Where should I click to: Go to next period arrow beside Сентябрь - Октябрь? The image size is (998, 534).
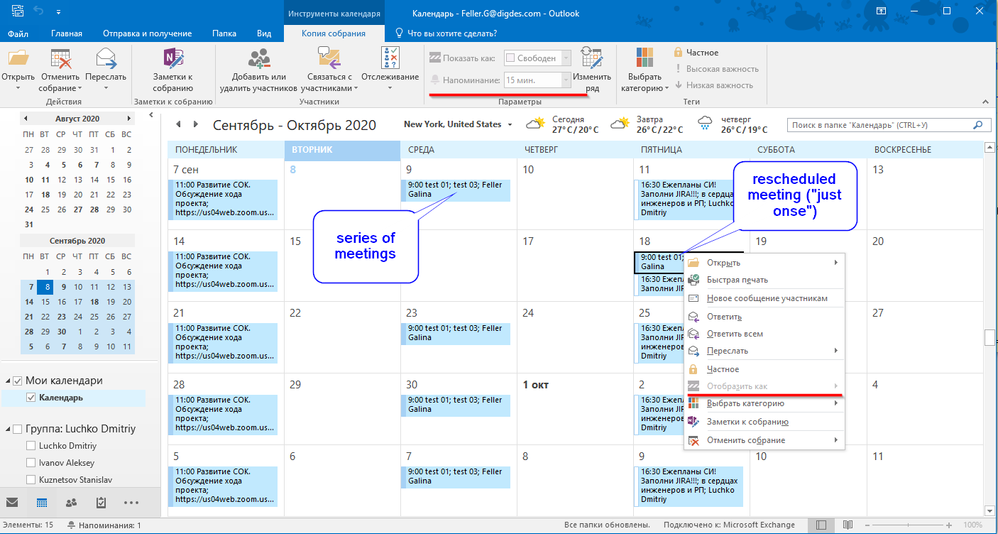pos(196,124)
